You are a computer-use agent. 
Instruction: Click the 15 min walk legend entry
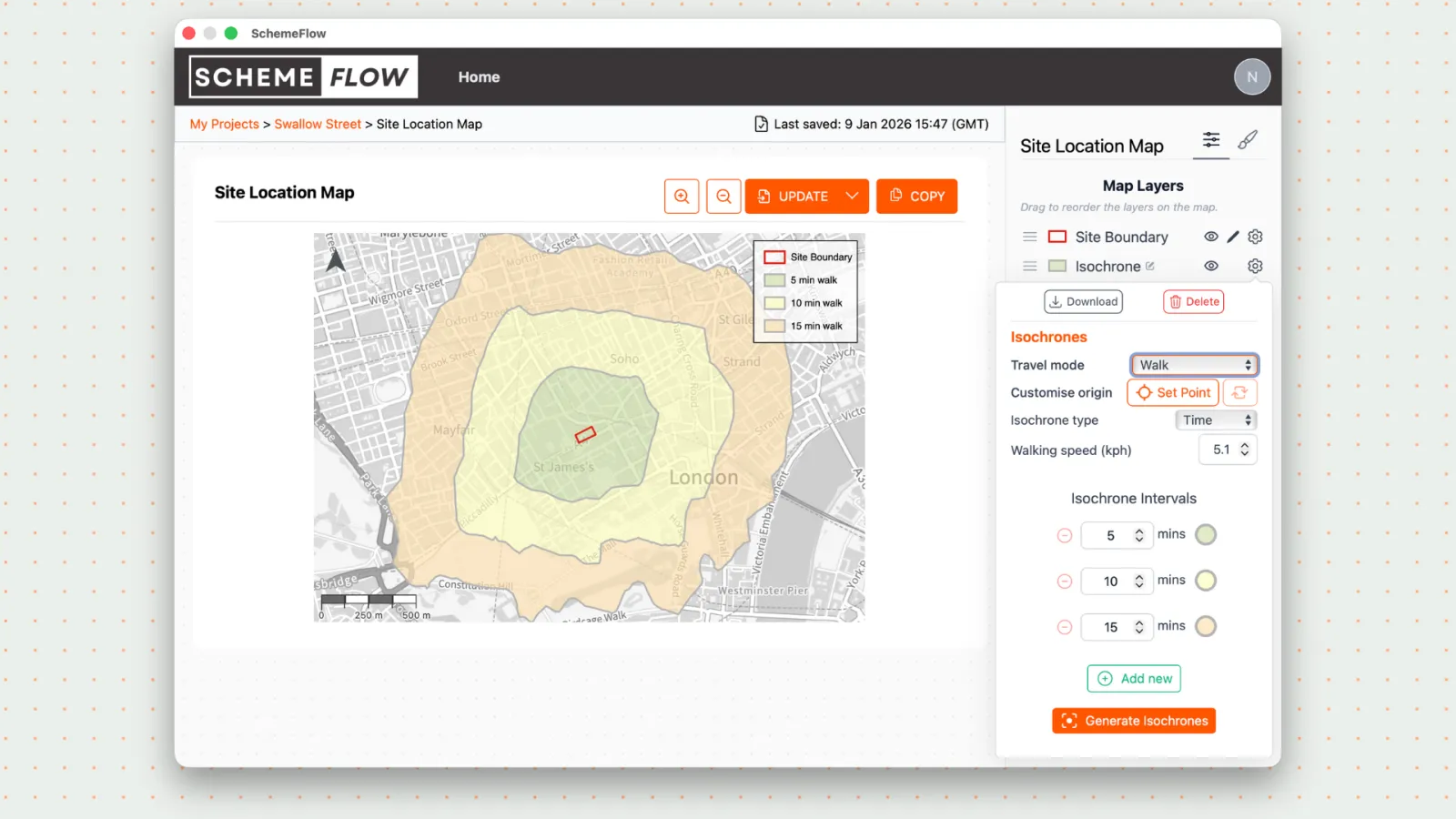804,326
